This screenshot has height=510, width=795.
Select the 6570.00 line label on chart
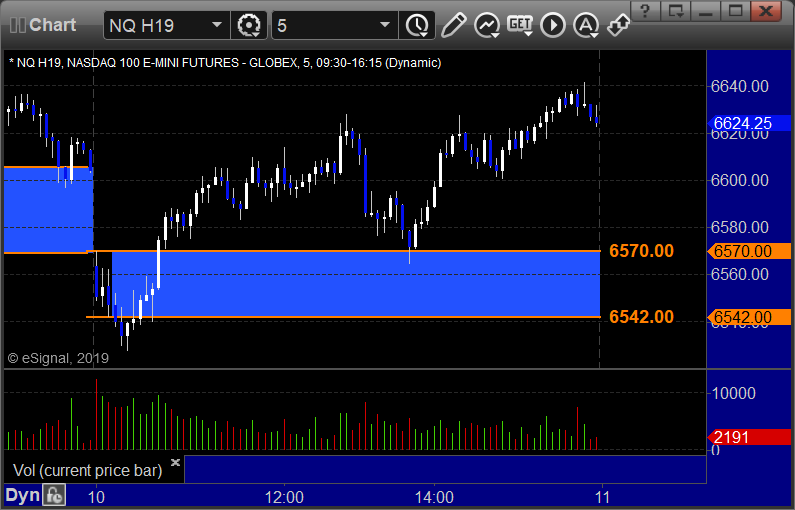click(641, 250)
